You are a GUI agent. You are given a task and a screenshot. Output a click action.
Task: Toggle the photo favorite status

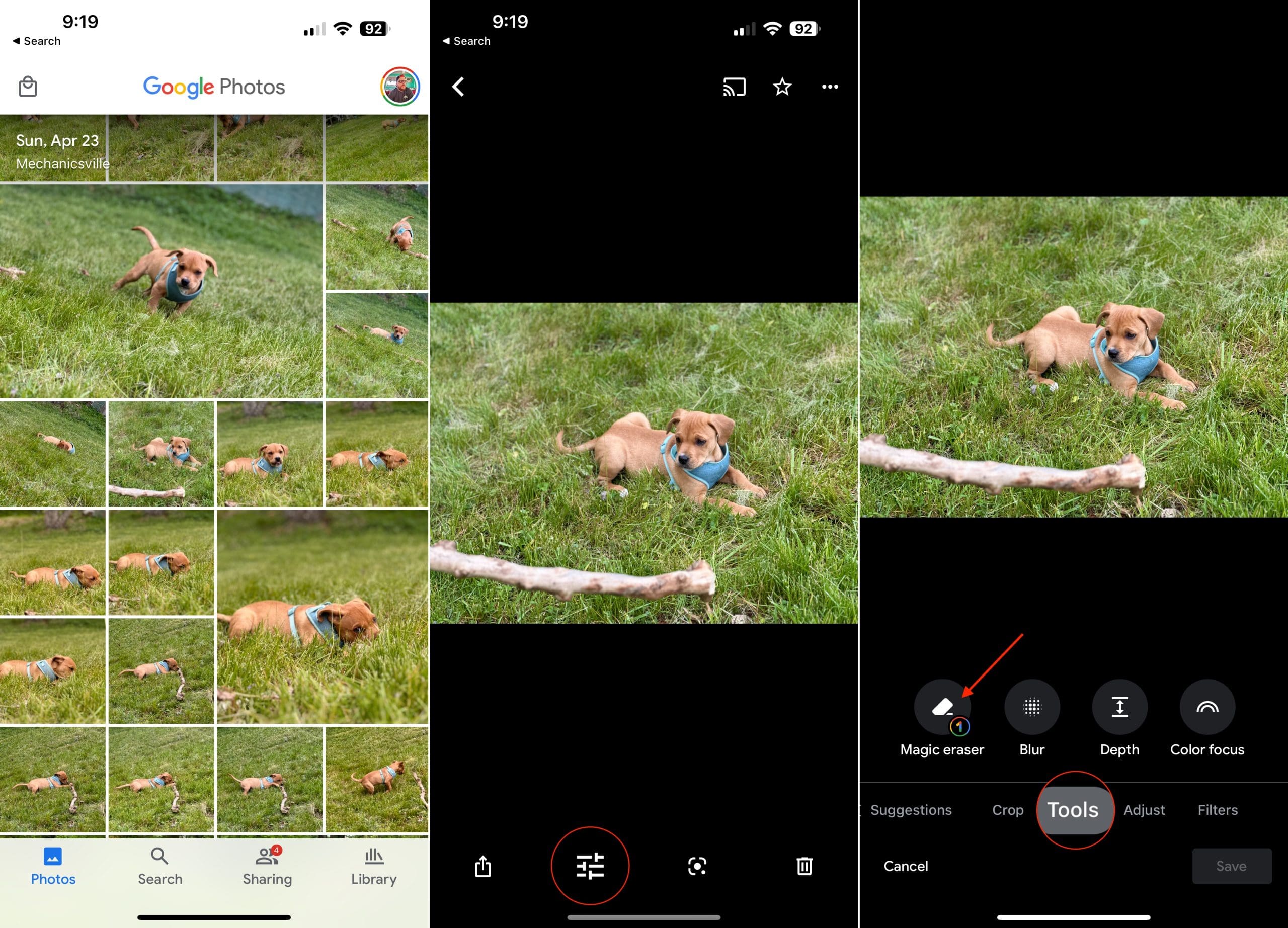click(x=783, y=87)
